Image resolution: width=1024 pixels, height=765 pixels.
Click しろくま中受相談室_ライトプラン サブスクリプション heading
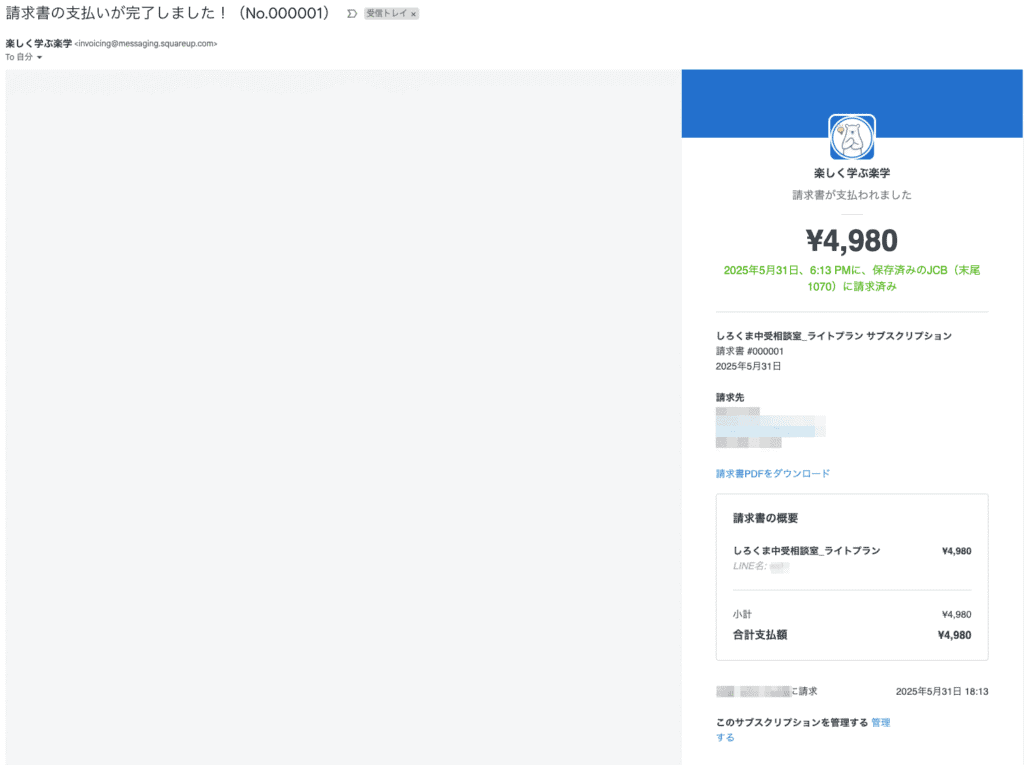coord(834,336)
